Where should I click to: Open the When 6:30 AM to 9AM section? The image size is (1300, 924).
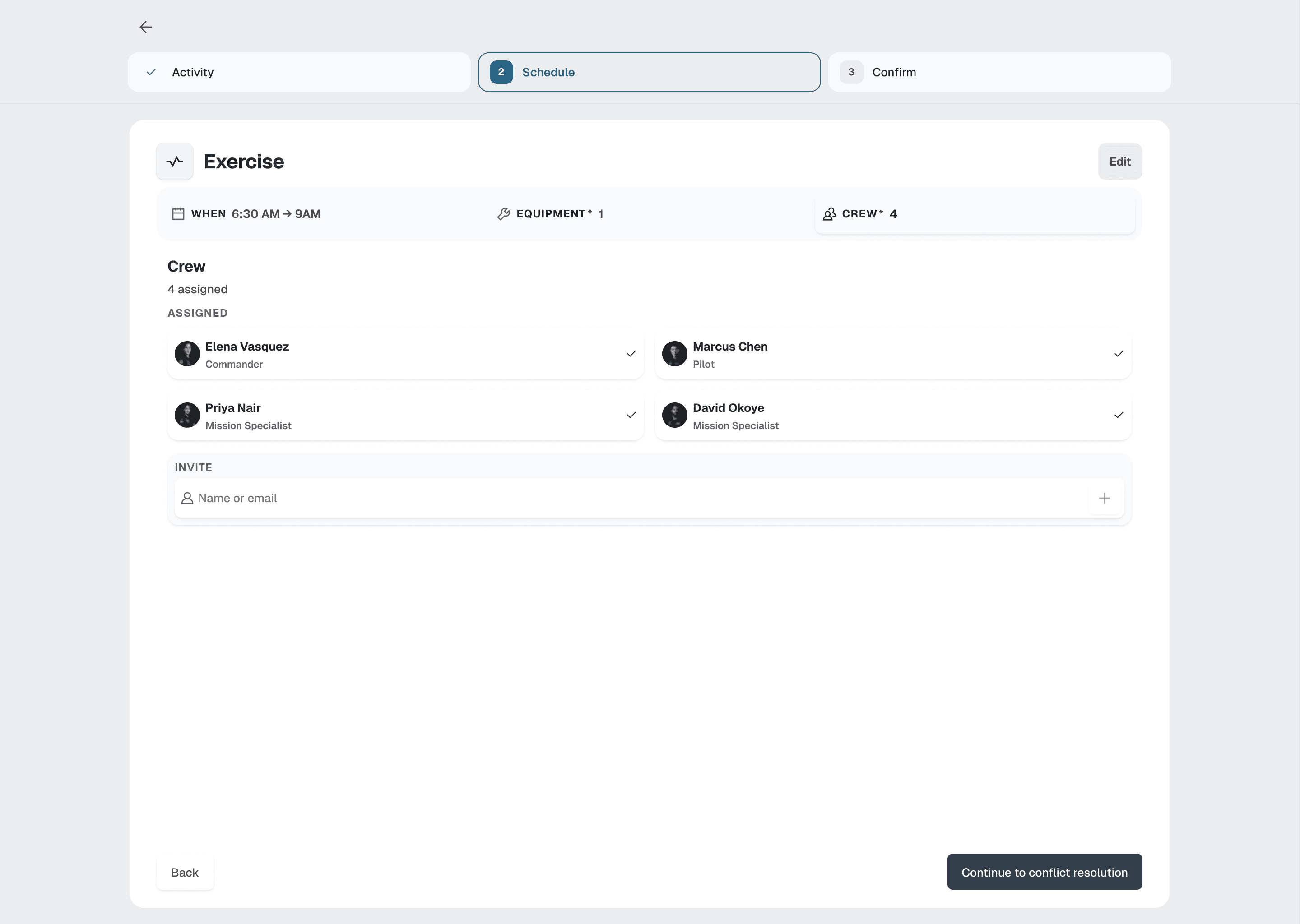point(323,214)
